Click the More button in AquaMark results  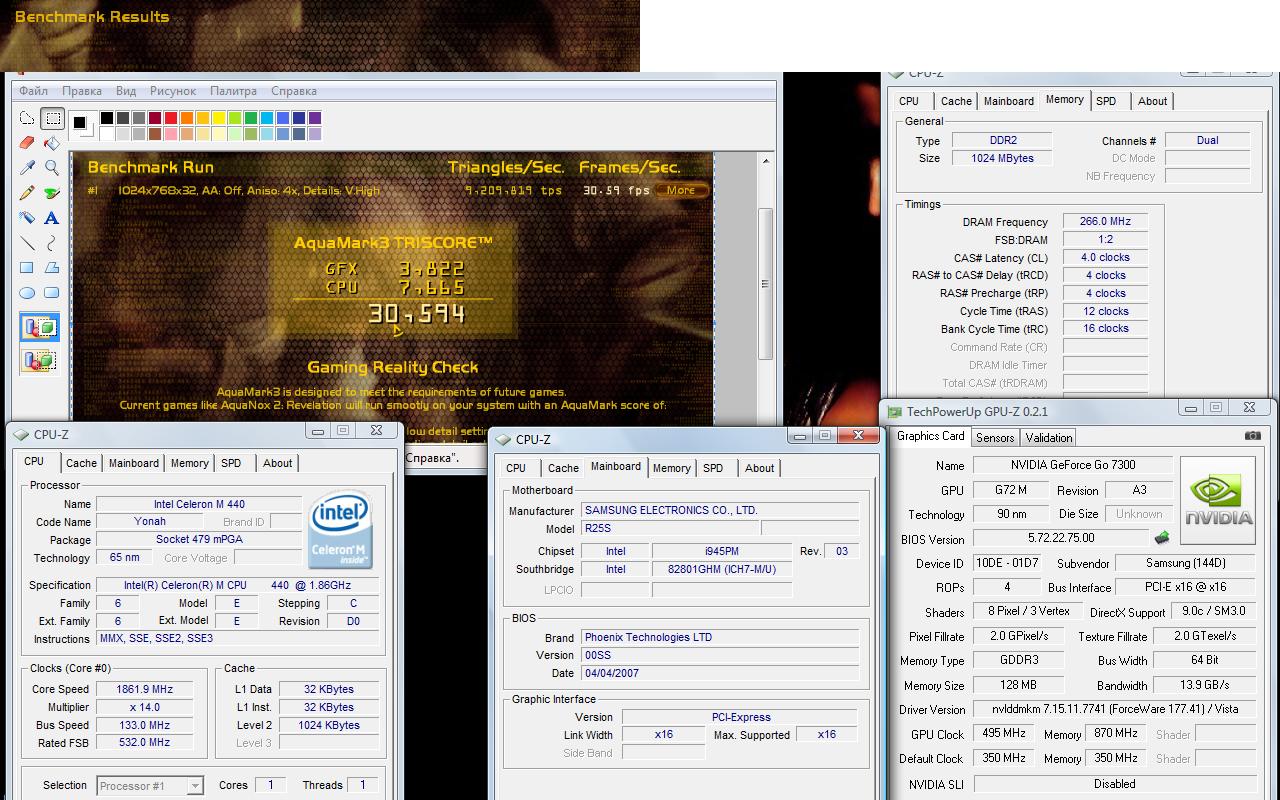coord(681,190)
